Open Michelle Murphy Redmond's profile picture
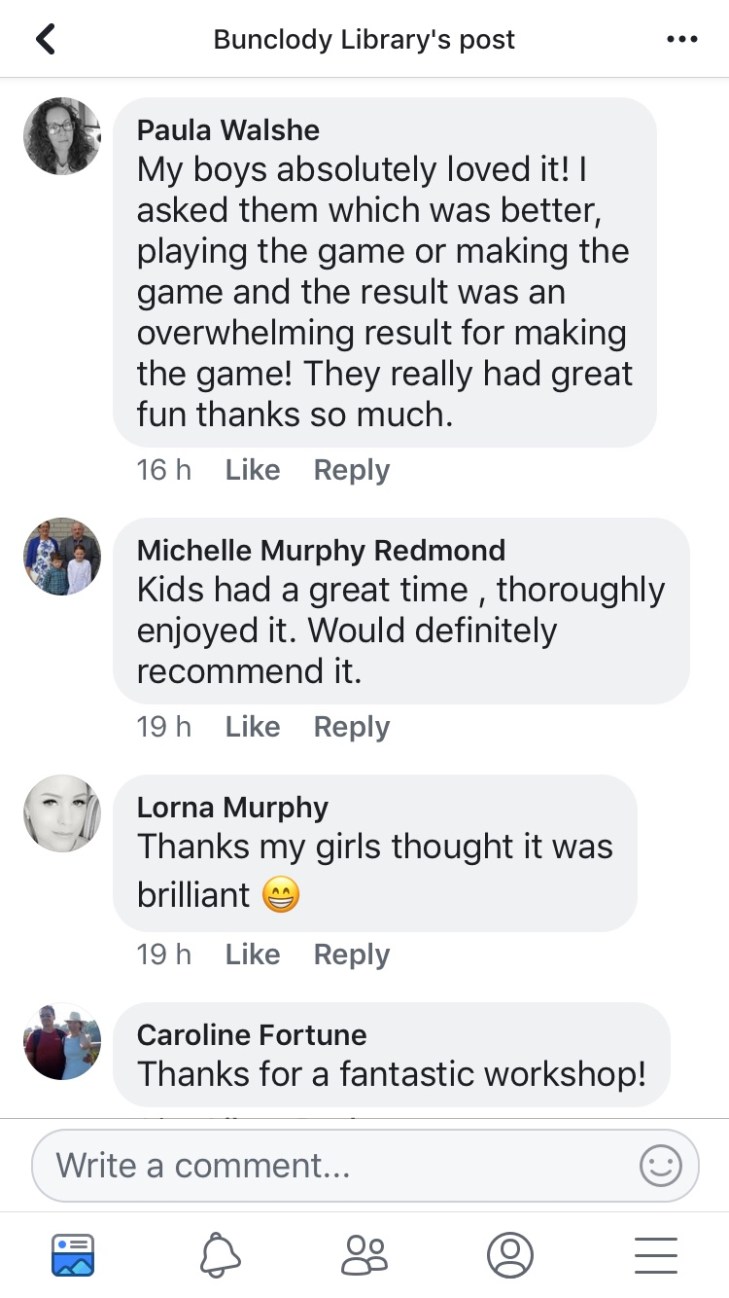Screen dimensions: 729x1298 tap(62, 557)
